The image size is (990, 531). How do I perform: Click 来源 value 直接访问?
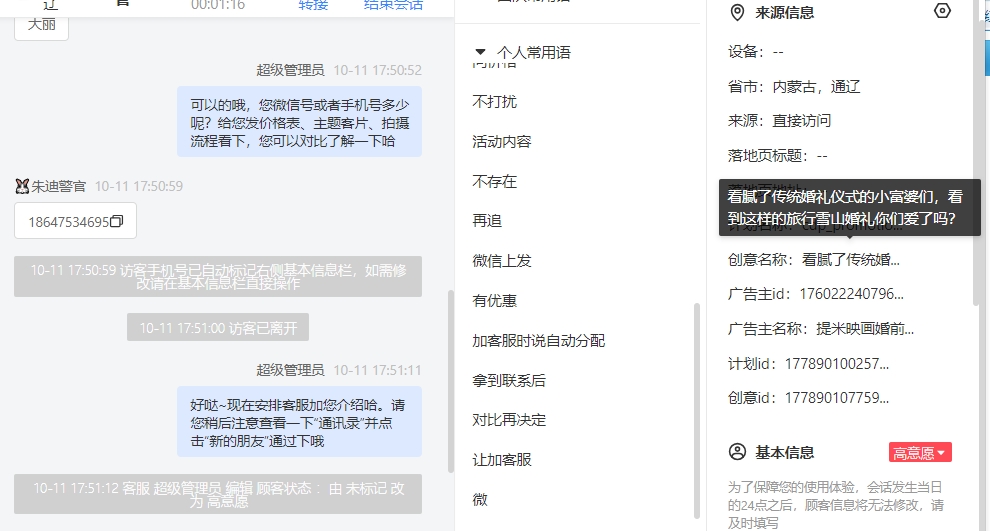click(802, 121)
